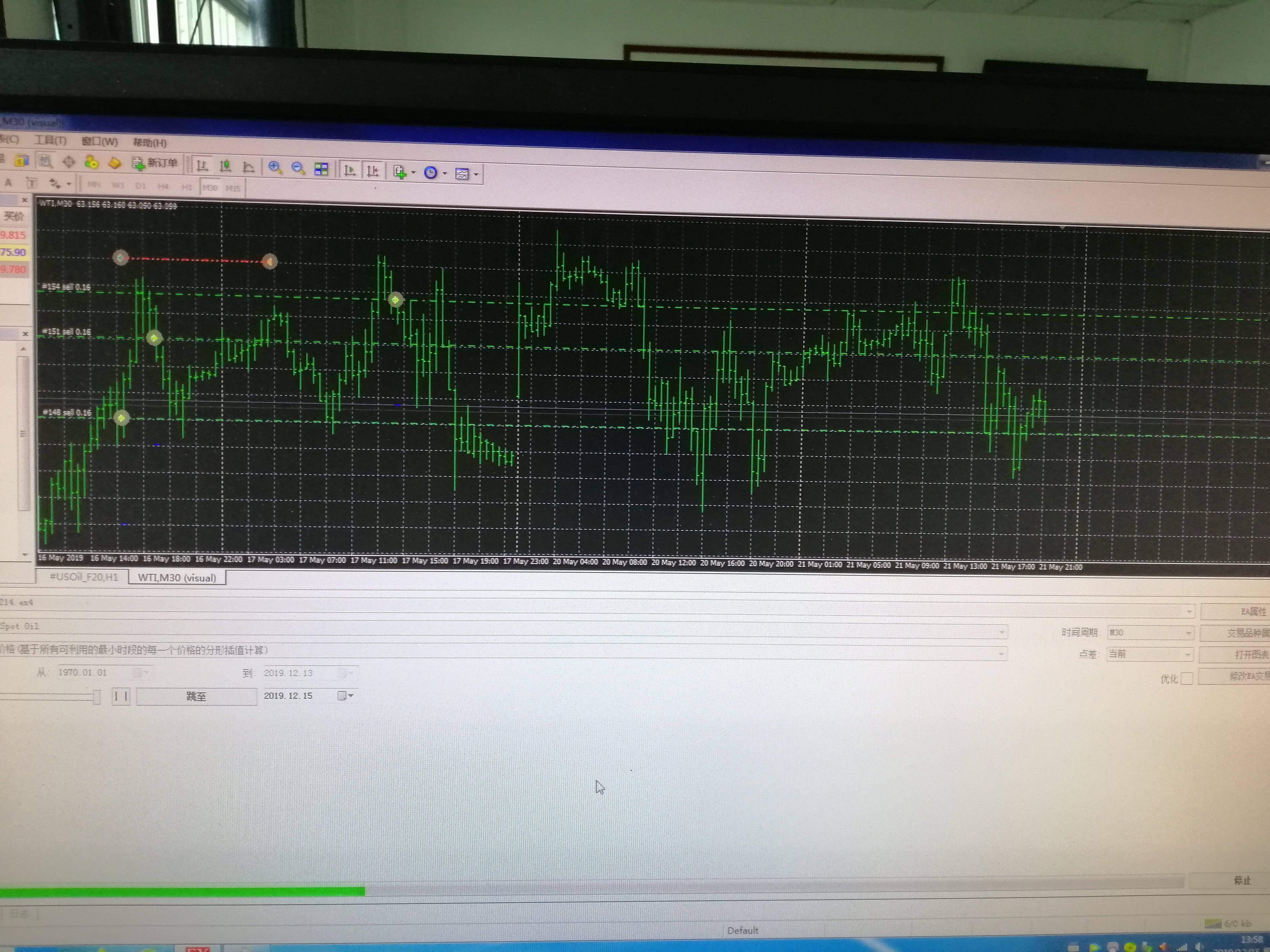Click the sell marker on #151 line
This screenshot has width=1270, height=952.
tap(154, 337)
